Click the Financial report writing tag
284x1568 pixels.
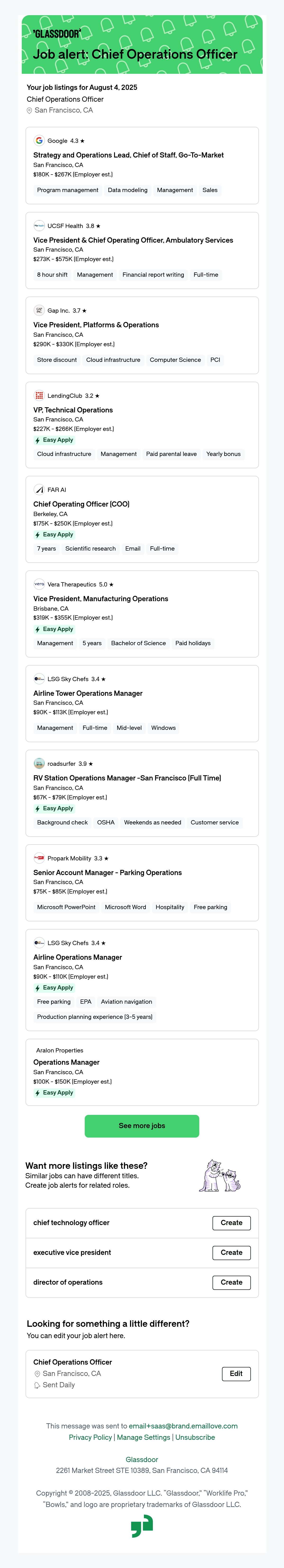153,275
